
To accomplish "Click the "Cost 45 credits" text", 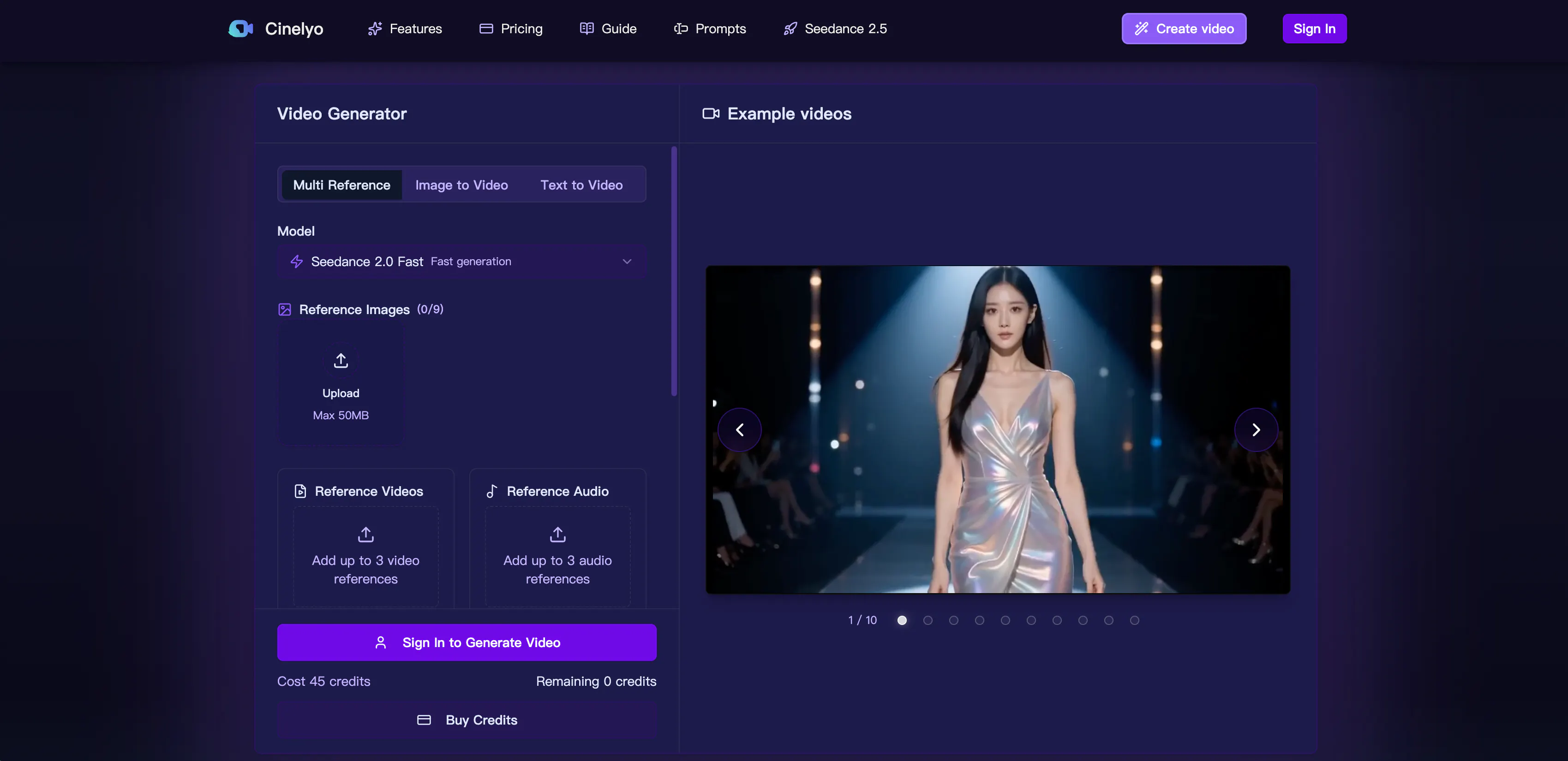I will click(x=324, y=681).
